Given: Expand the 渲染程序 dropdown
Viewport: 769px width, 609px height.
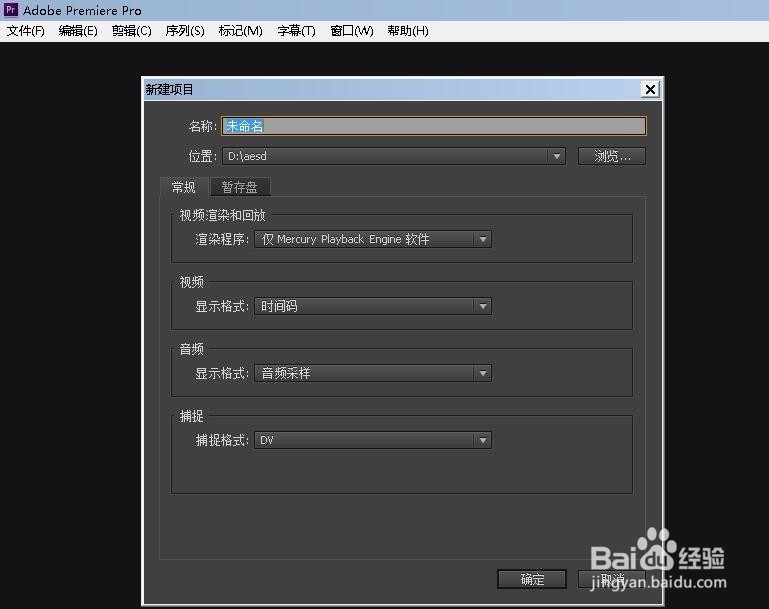Looking at the screenshot, I should click(x=373, y=239).
